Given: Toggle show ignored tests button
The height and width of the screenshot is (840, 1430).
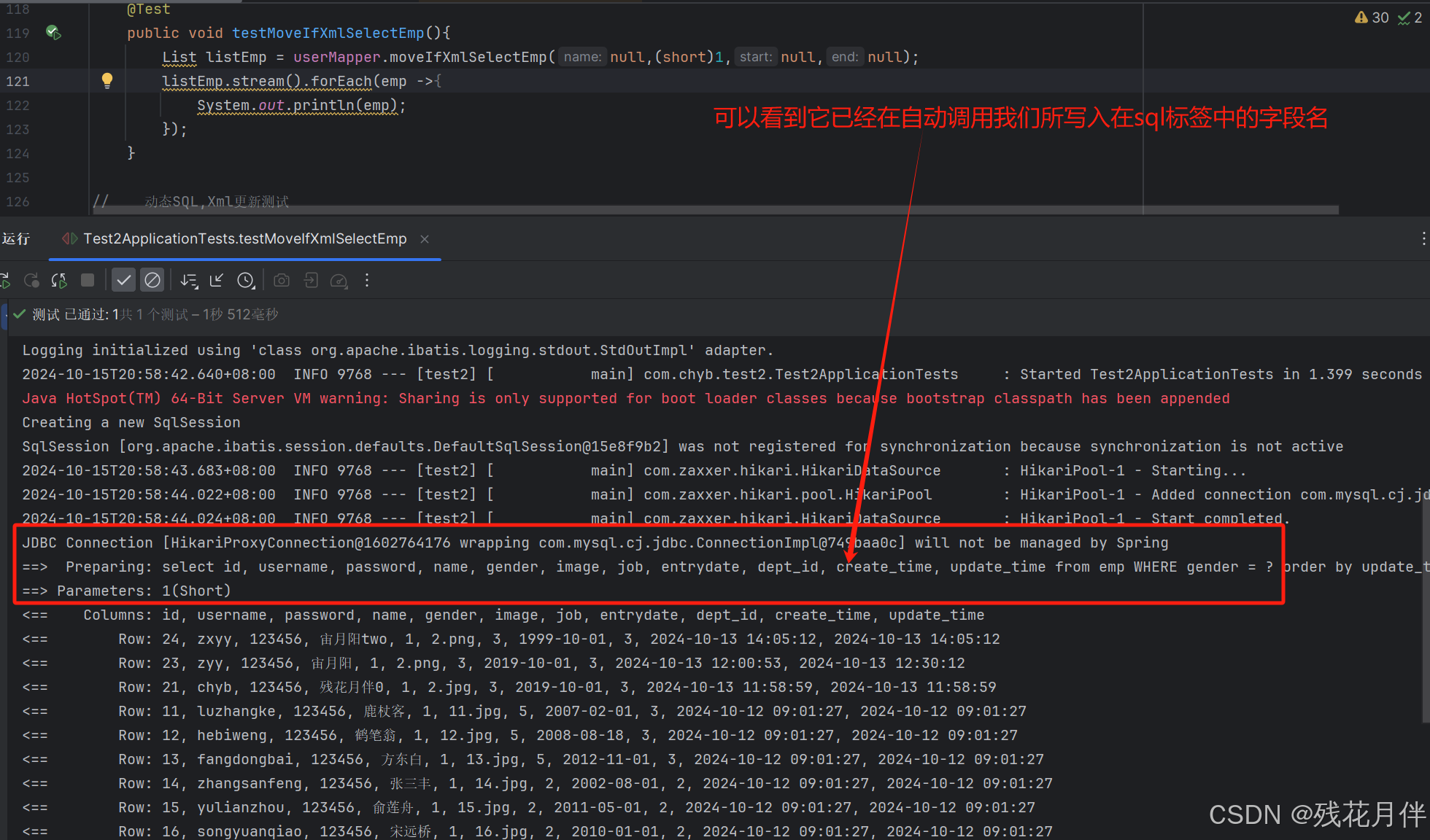Looking at the screenshot, I should [x=152, y=280].
